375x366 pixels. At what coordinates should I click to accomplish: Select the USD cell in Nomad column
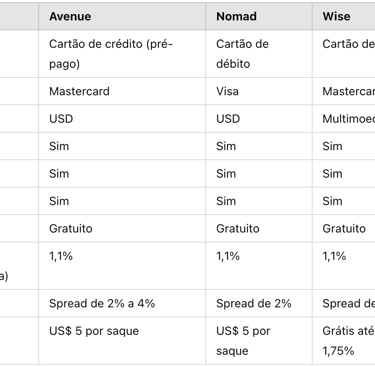tap(259, 119)
